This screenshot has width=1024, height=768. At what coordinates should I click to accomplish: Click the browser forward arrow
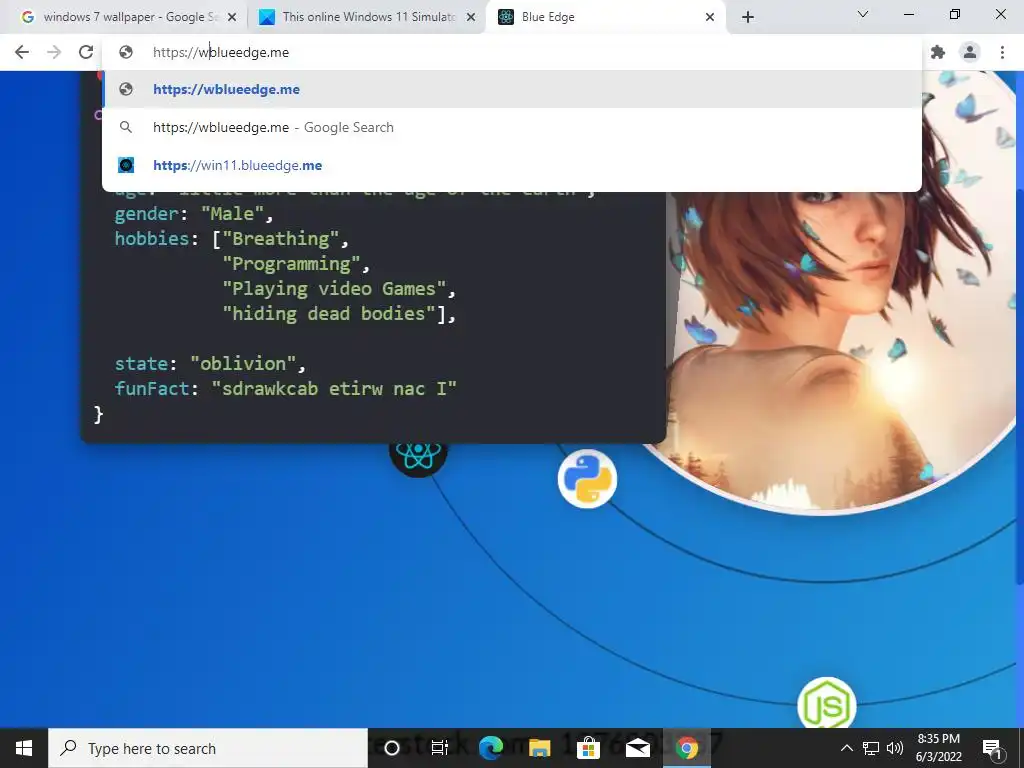54,52
